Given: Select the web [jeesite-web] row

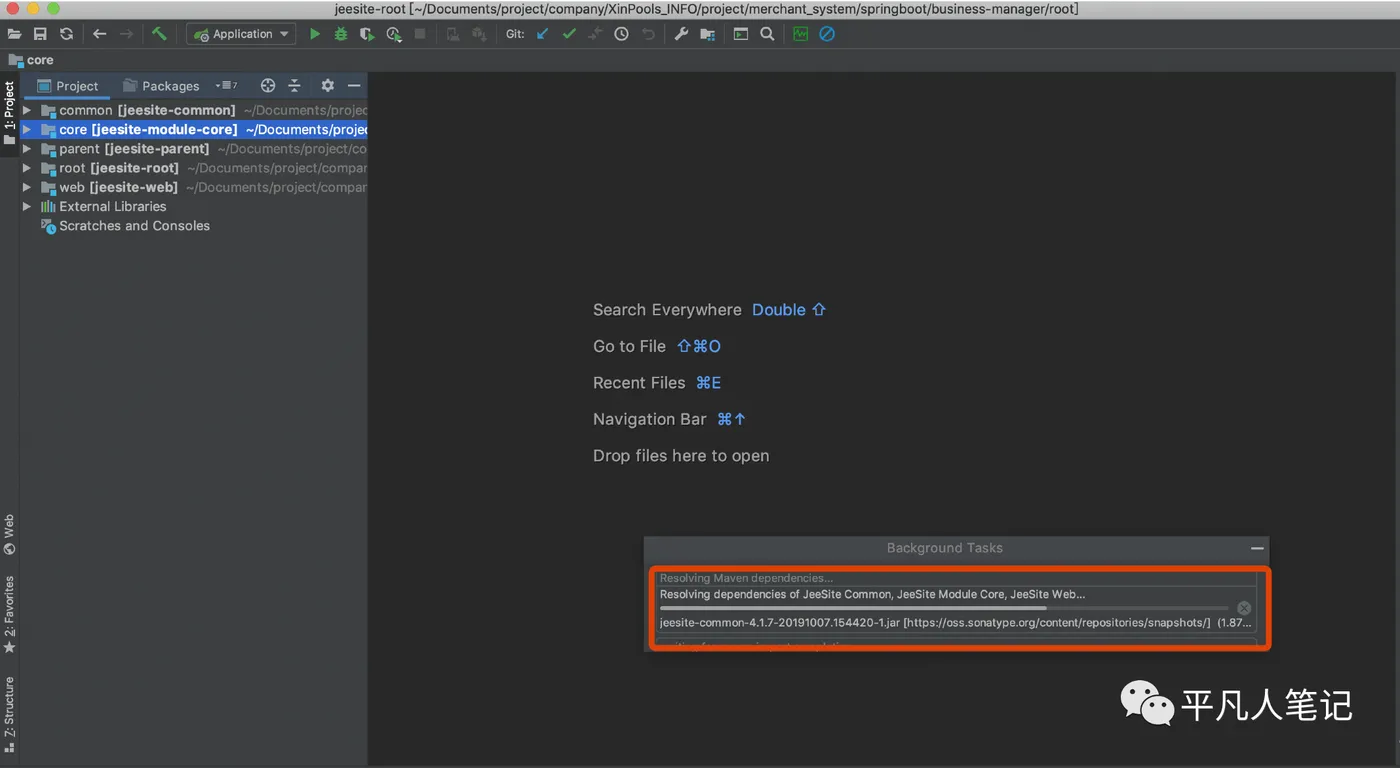Looking at the screenshot, I should click(194, 187).
